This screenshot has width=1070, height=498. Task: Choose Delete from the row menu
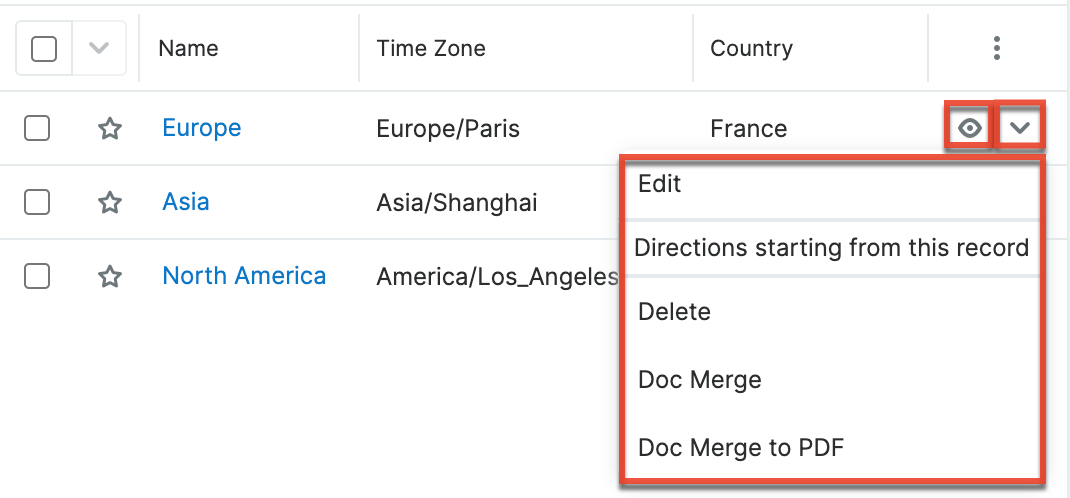tap(675, 312)
